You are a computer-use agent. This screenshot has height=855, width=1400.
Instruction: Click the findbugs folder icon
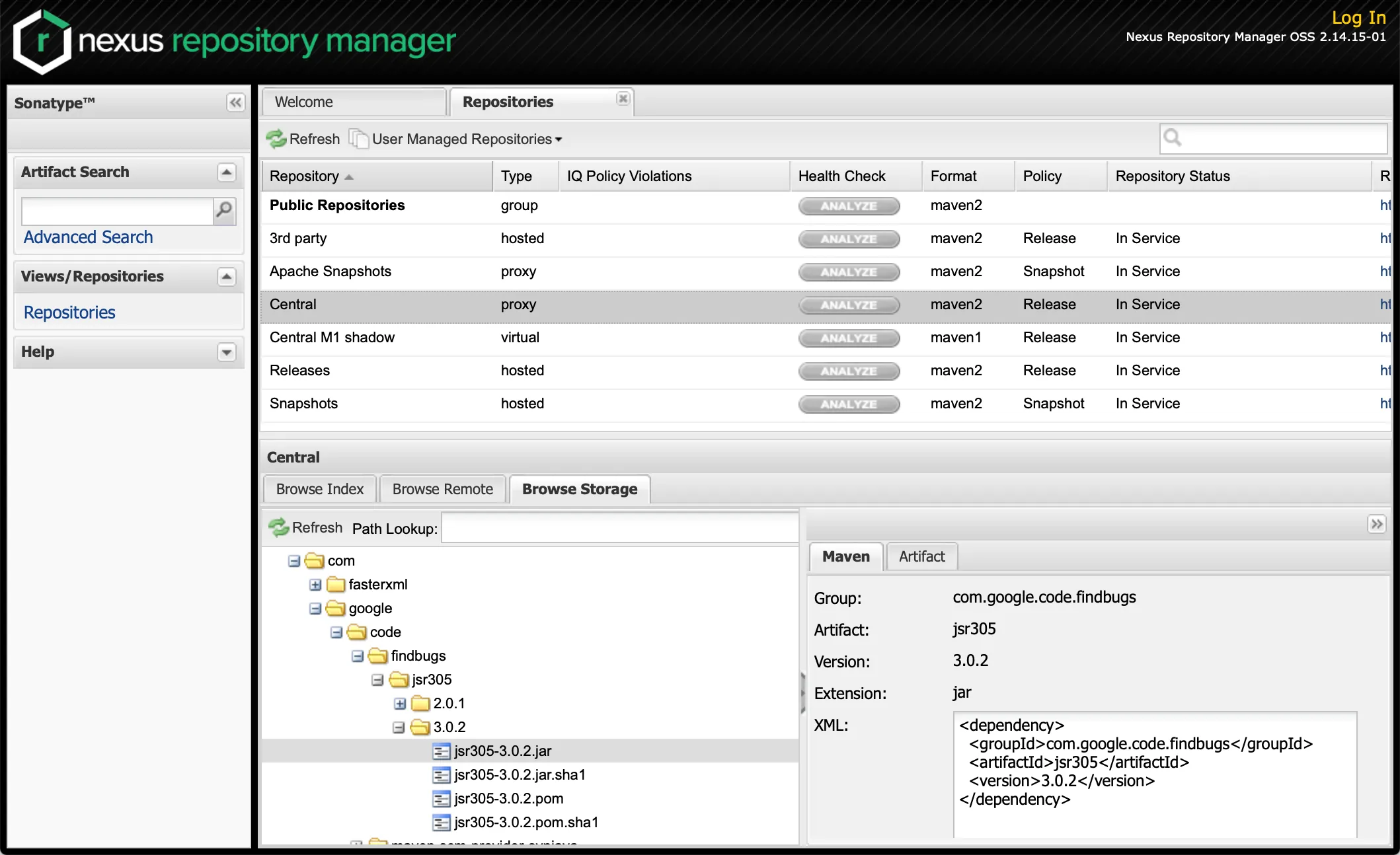tap(378, 656)
